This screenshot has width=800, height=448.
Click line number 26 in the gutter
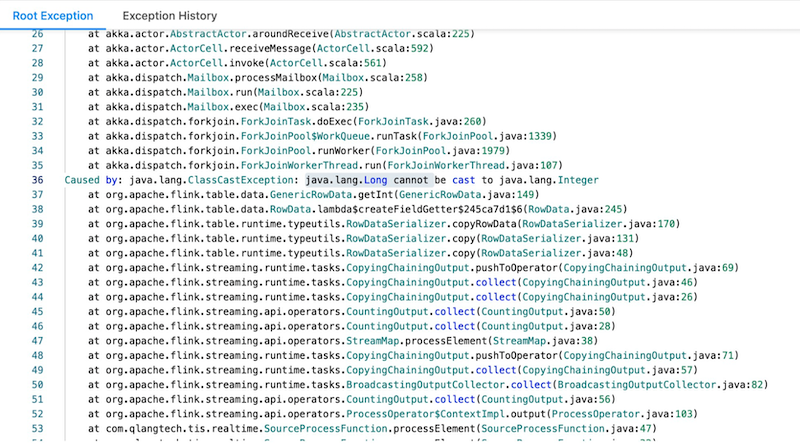coord(37,34)
